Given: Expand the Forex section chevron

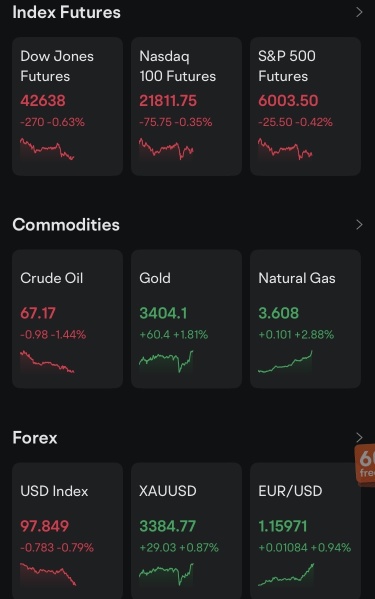Looking at the screenshot, I should (x=359, y=437).
